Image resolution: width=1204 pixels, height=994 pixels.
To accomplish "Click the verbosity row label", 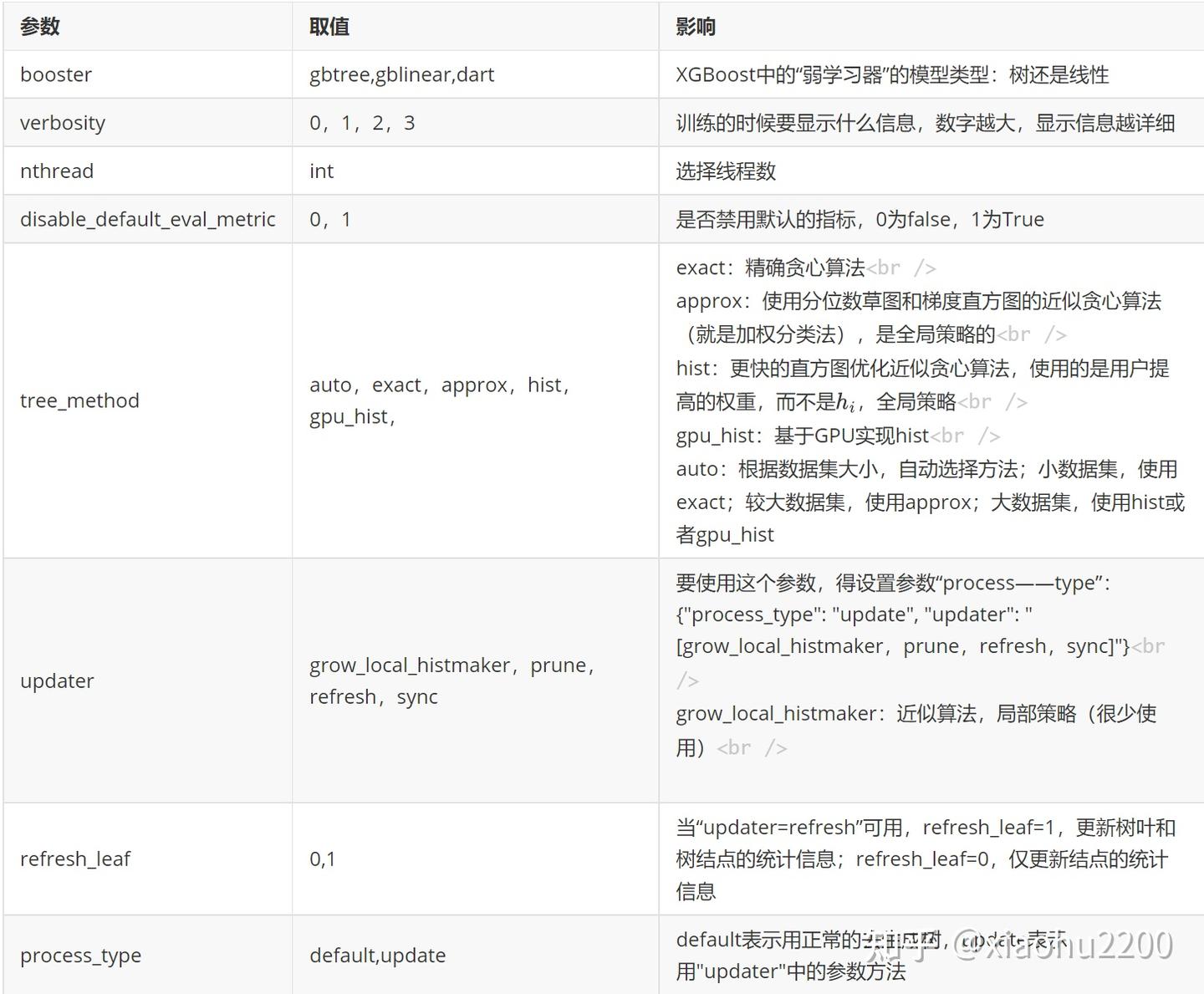I will (x=63, y=122).
